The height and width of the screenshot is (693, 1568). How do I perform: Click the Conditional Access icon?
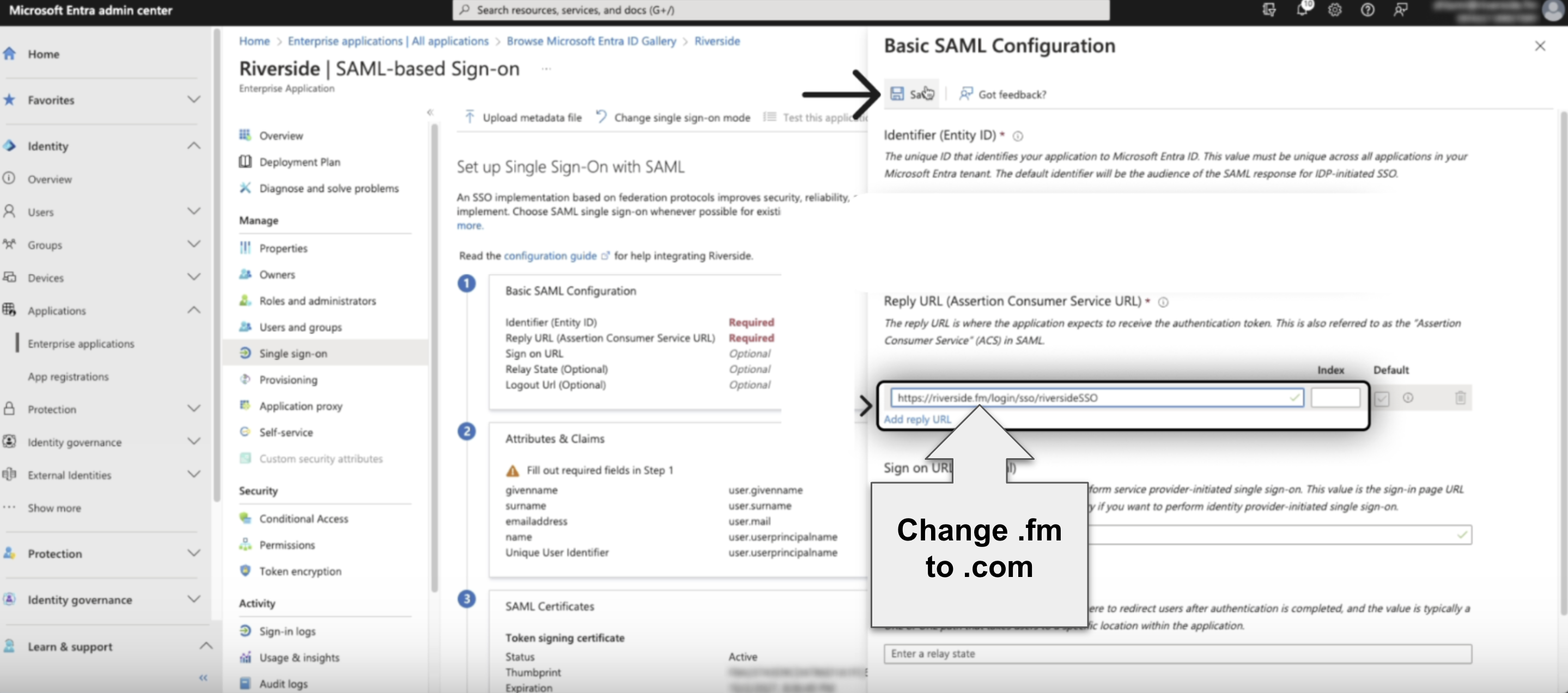pyautogui.click(x=245, y=518)
